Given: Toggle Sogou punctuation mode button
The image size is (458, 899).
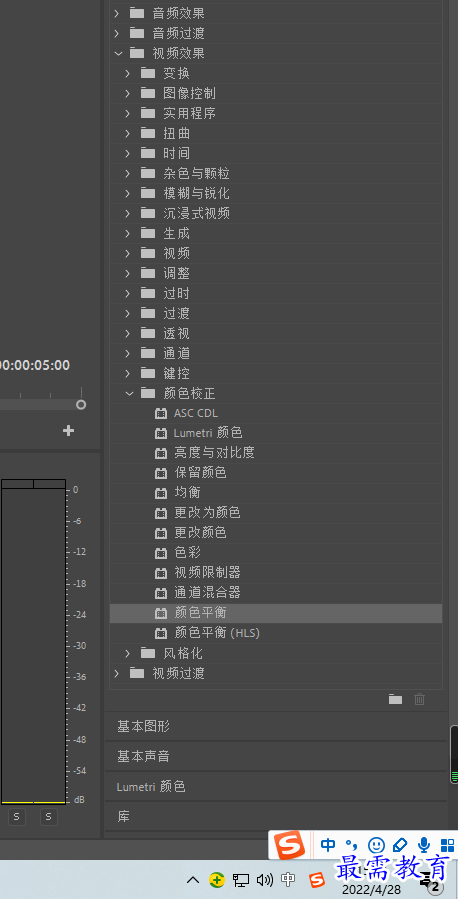Looking at the screenshot, I should pyautogui.click(x=352, y=845).
